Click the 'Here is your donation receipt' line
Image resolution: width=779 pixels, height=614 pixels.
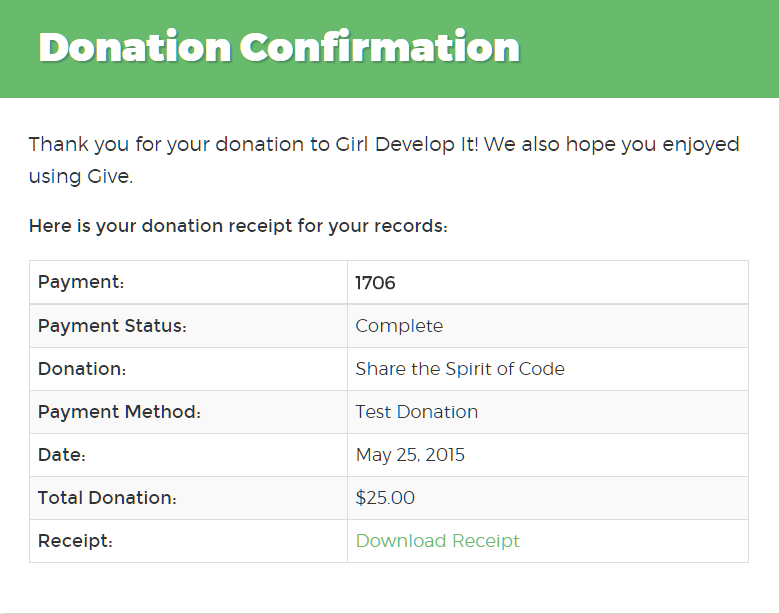238,226
